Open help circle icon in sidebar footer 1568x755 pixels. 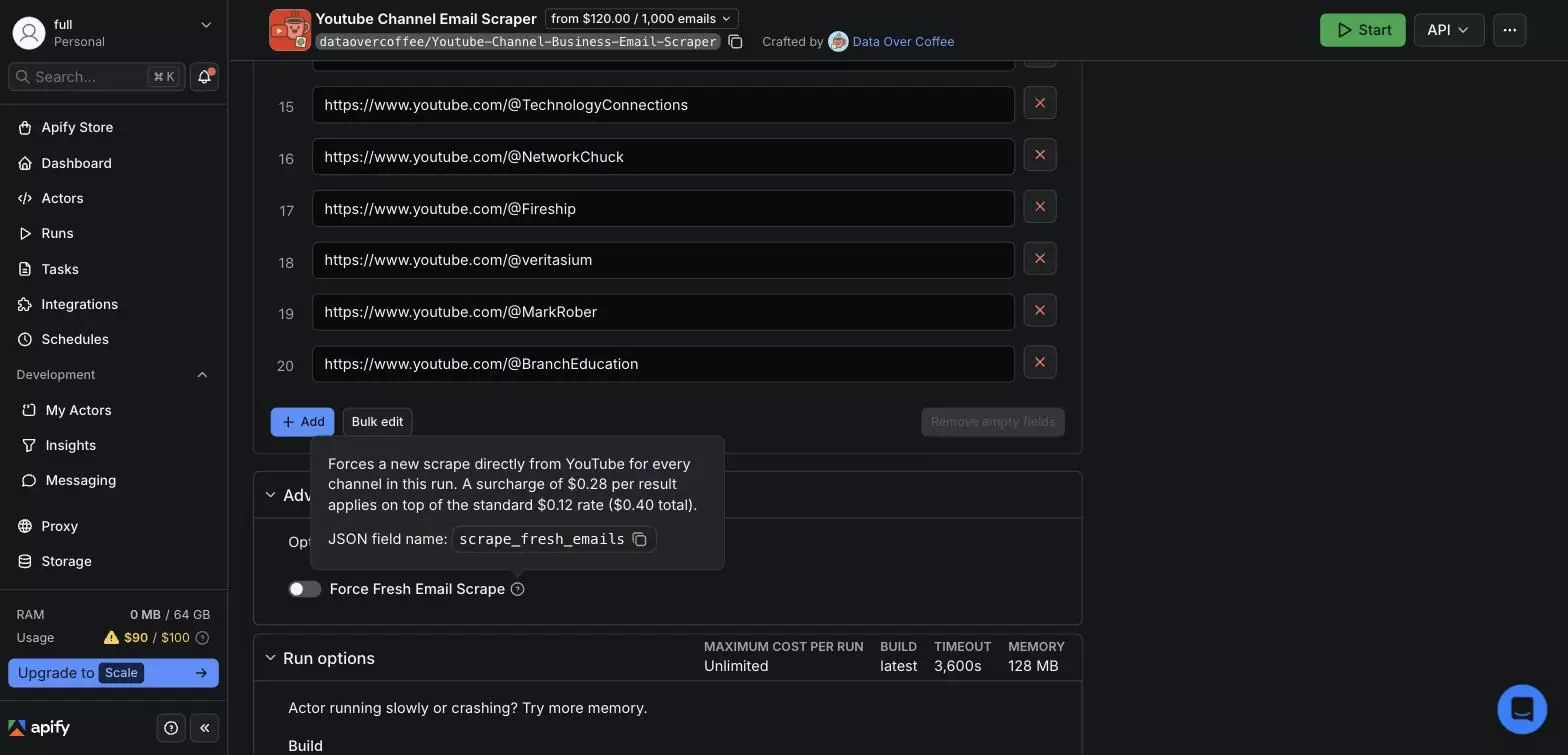pos(171,728)
